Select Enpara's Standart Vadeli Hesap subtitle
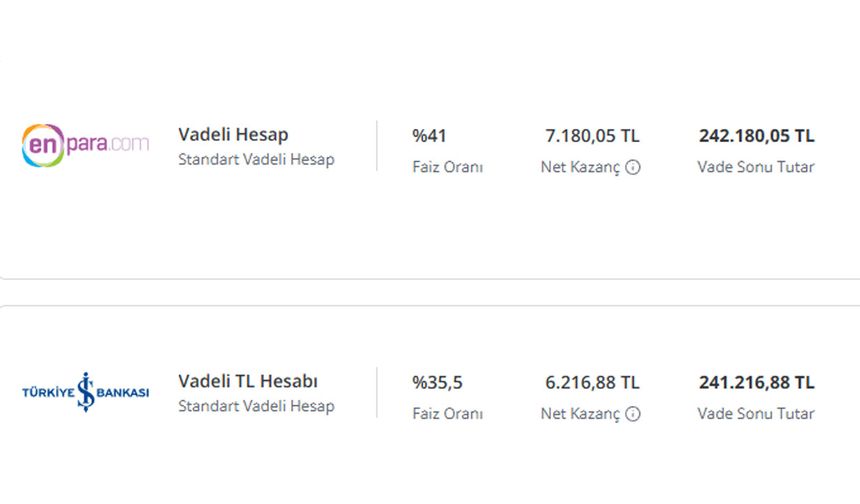 [256, 160]
